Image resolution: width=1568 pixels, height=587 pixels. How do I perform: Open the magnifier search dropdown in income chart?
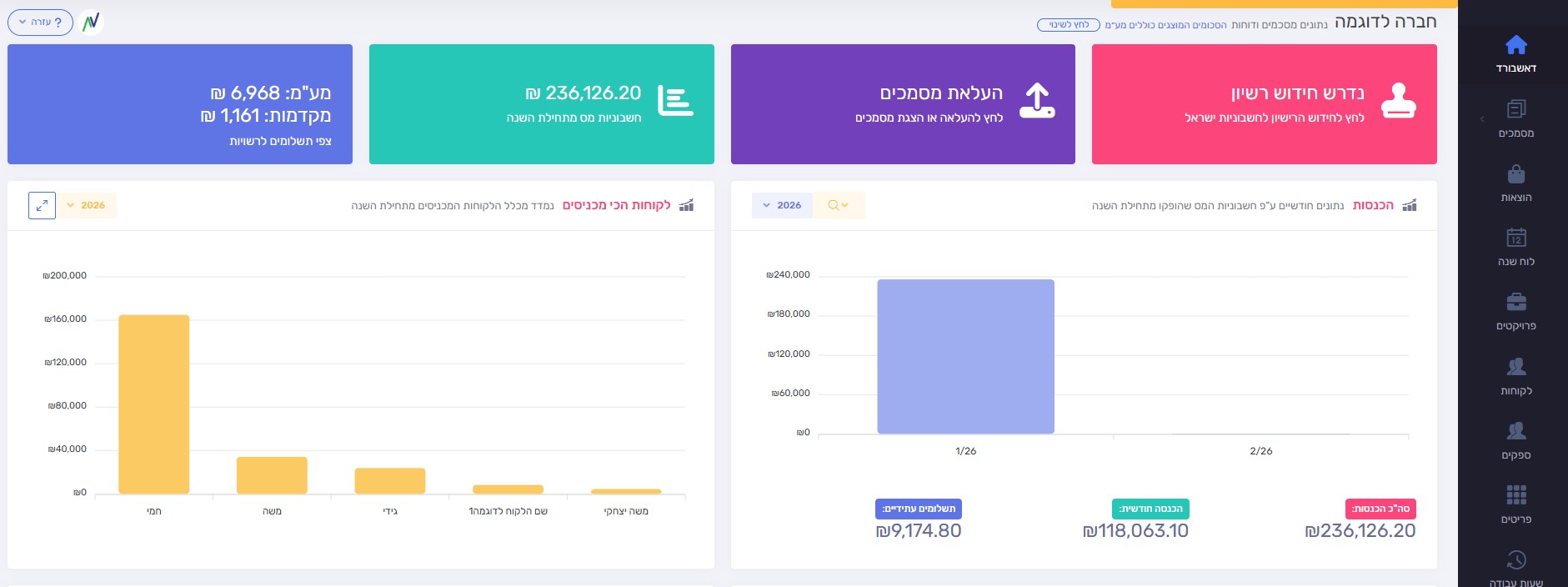coord(838,205)
